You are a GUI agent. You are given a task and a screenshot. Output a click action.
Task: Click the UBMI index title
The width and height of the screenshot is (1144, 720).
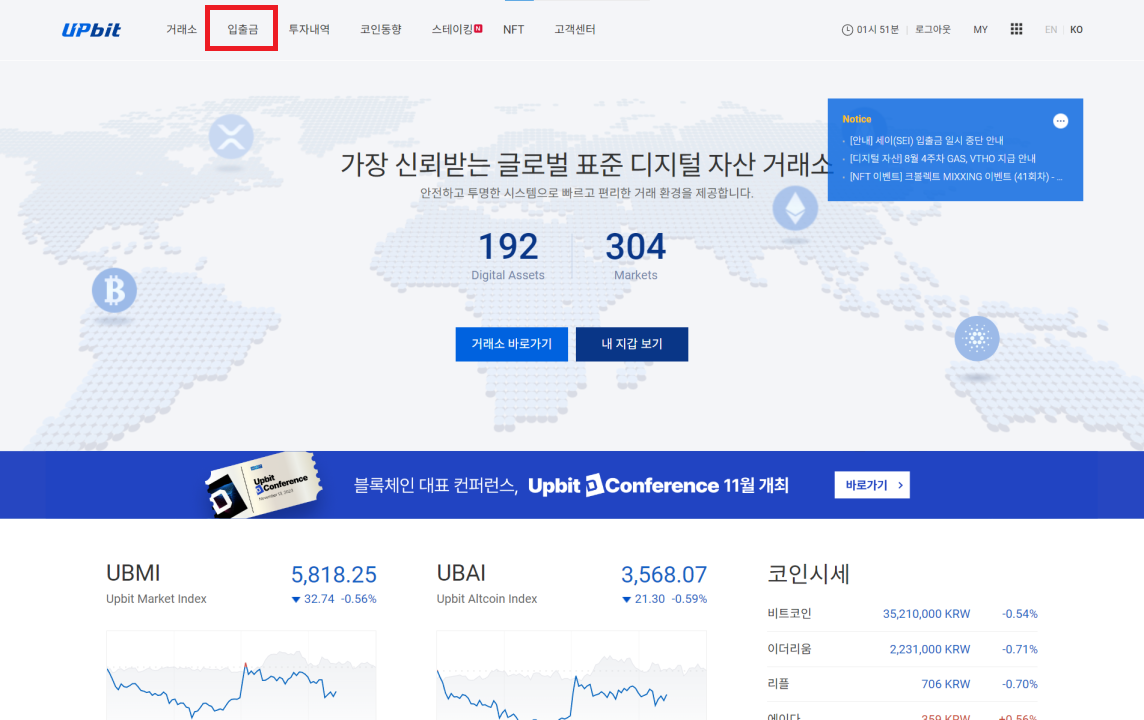[133, 573]
